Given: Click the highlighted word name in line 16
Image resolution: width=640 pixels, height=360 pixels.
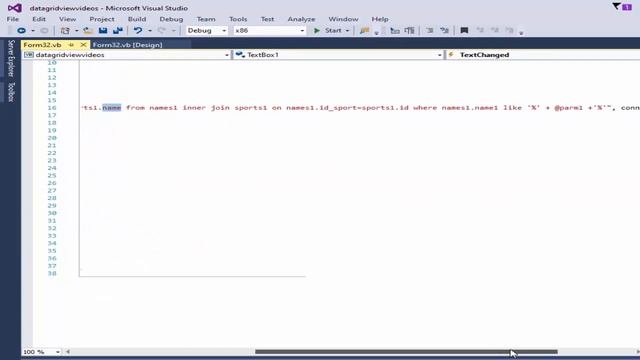Looking at the screenshot, I should point(111,108).
